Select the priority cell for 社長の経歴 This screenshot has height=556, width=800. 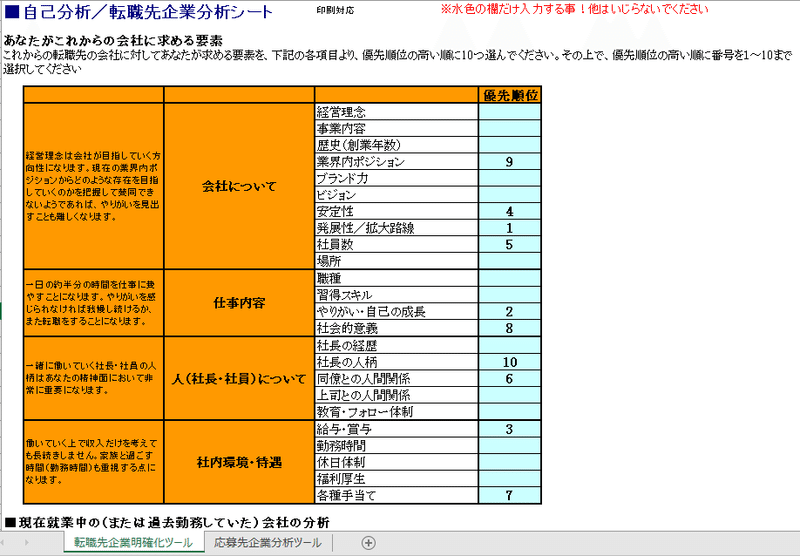point(510,345)
